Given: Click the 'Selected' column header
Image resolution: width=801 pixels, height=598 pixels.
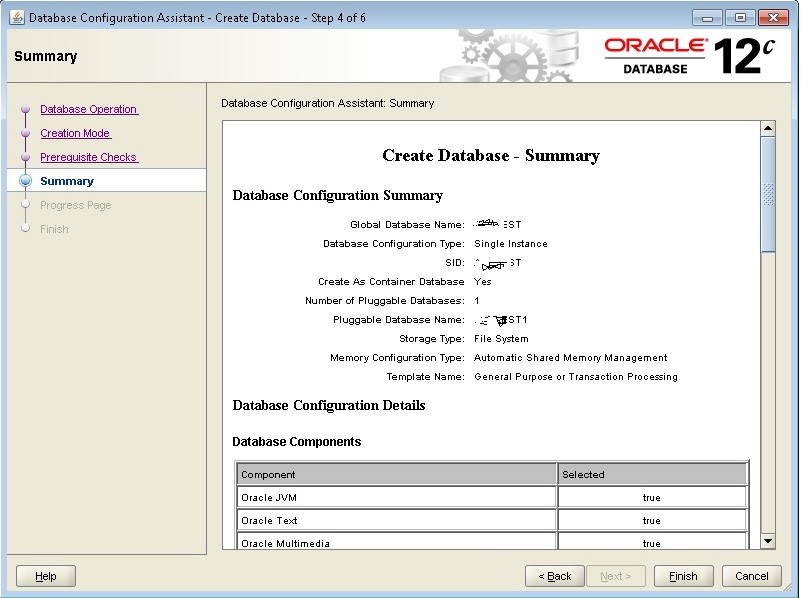Looking at the screenshot, I should [x=652, y=474].
